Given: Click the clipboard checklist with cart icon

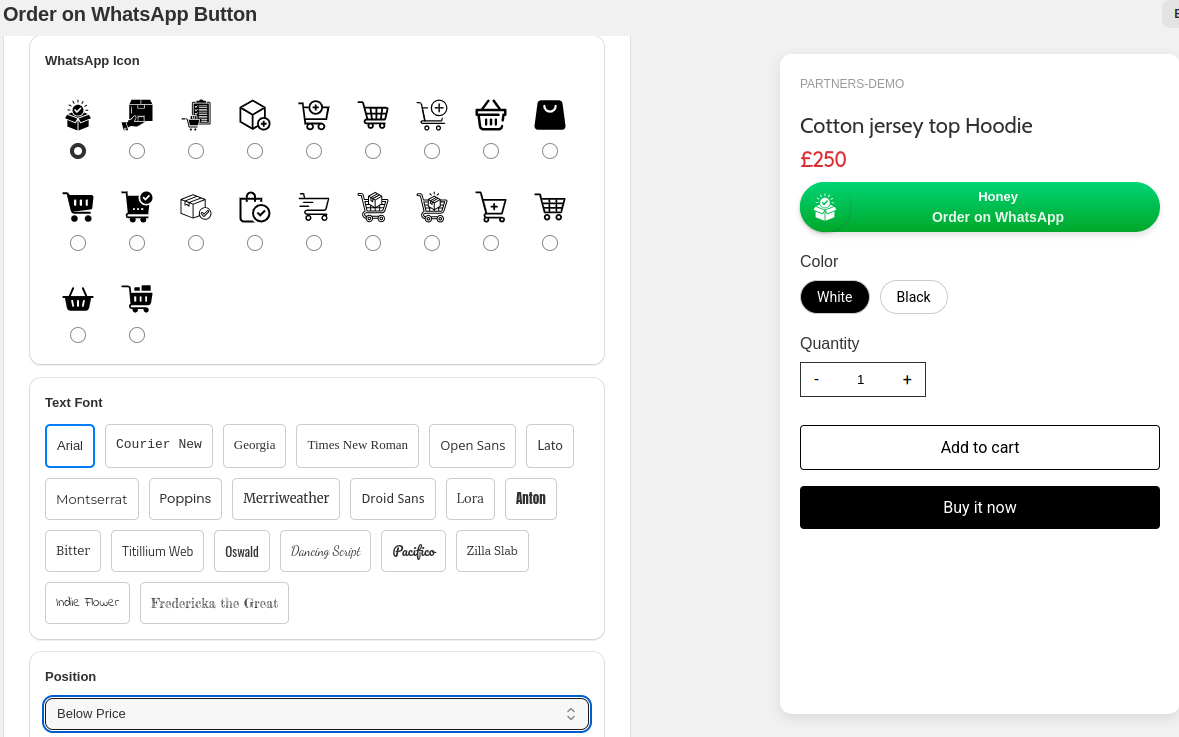Looking at the screenshot, I should [196, 115].
